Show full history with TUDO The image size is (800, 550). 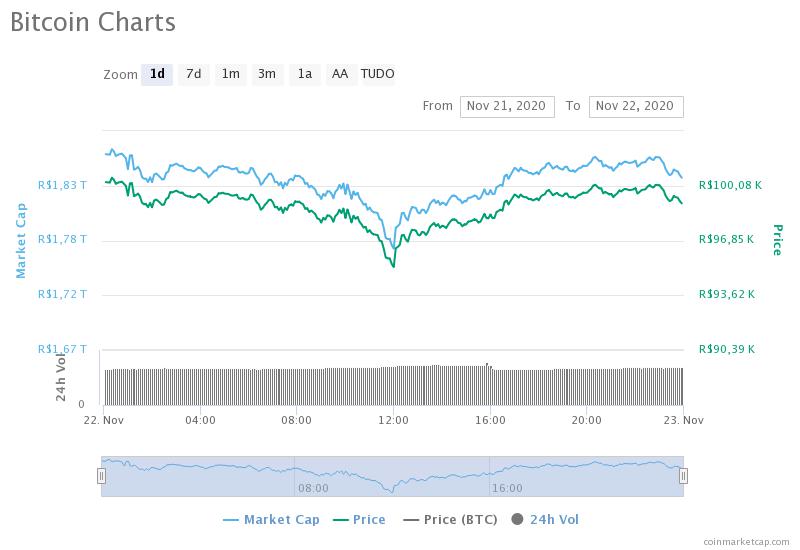(x=378, y=74)
